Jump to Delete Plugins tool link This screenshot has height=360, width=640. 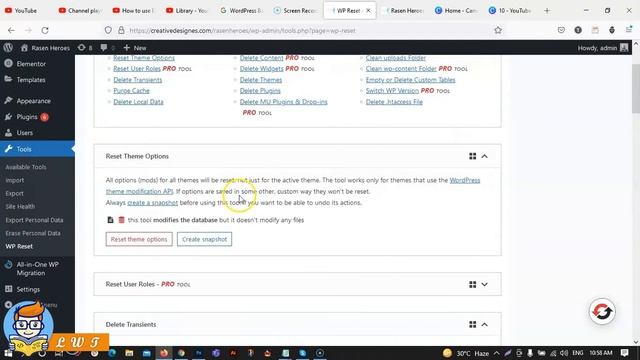click(x=260, y=91)
